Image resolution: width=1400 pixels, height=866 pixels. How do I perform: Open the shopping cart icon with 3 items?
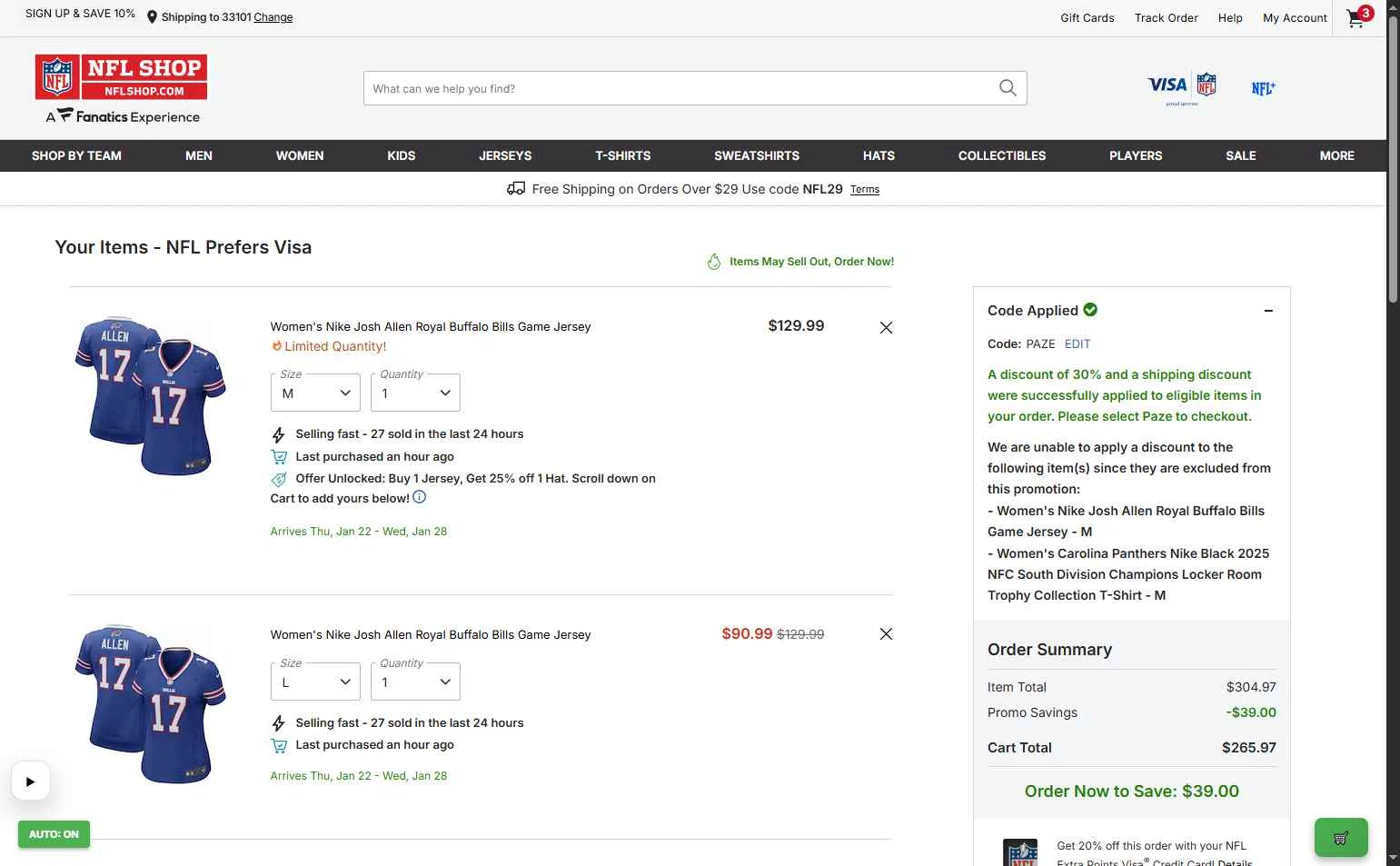1358,17
